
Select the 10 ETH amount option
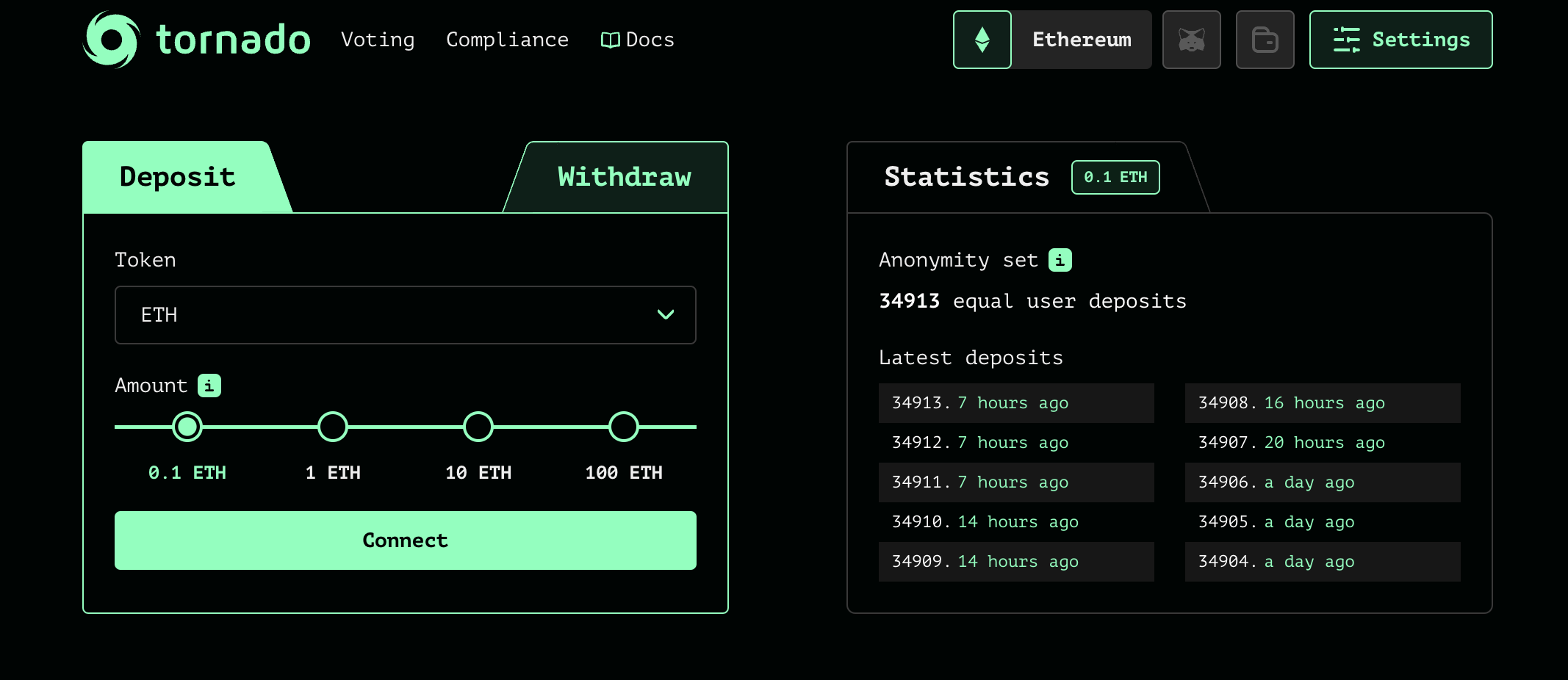[x=478, y=427]
